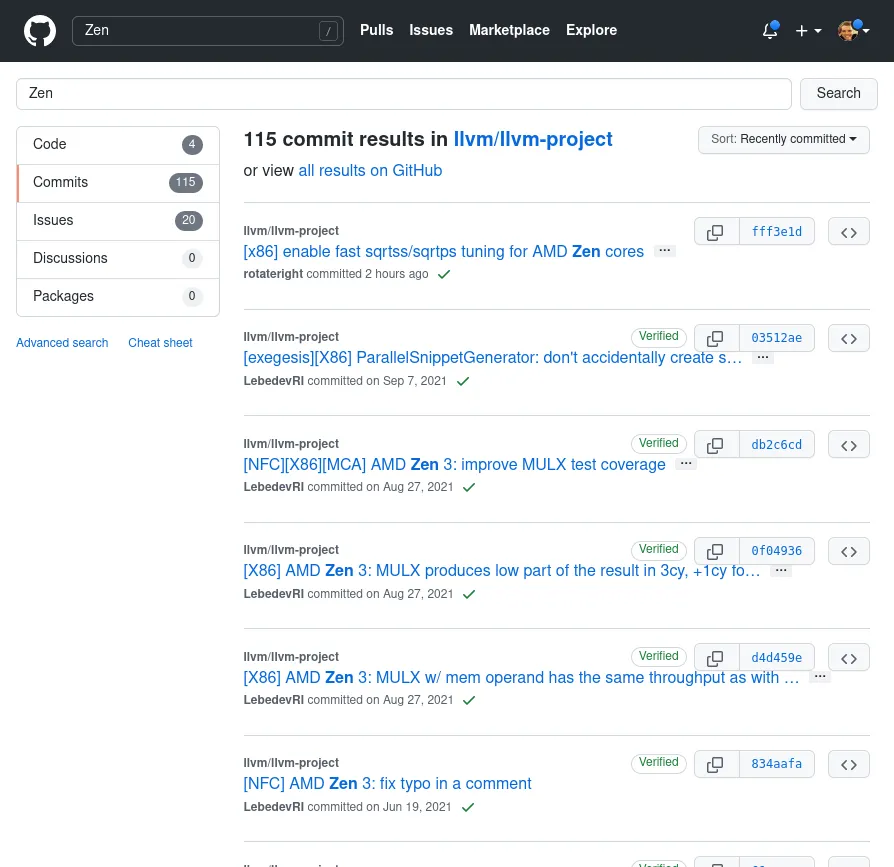The height and width of the screenshot is (867, 894).
Task: Show status checkmark for the MULX test coverage commit
Action: pos(469,487)
